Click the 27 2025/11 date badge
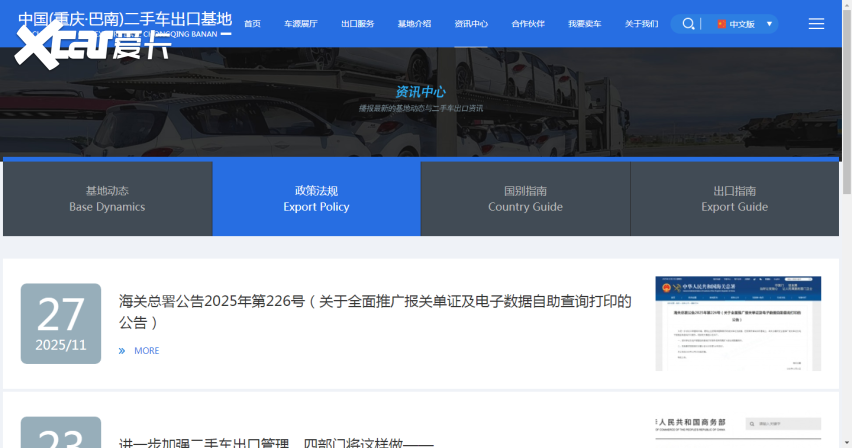This screenshot has height=448, width=852. click(61, 323)
